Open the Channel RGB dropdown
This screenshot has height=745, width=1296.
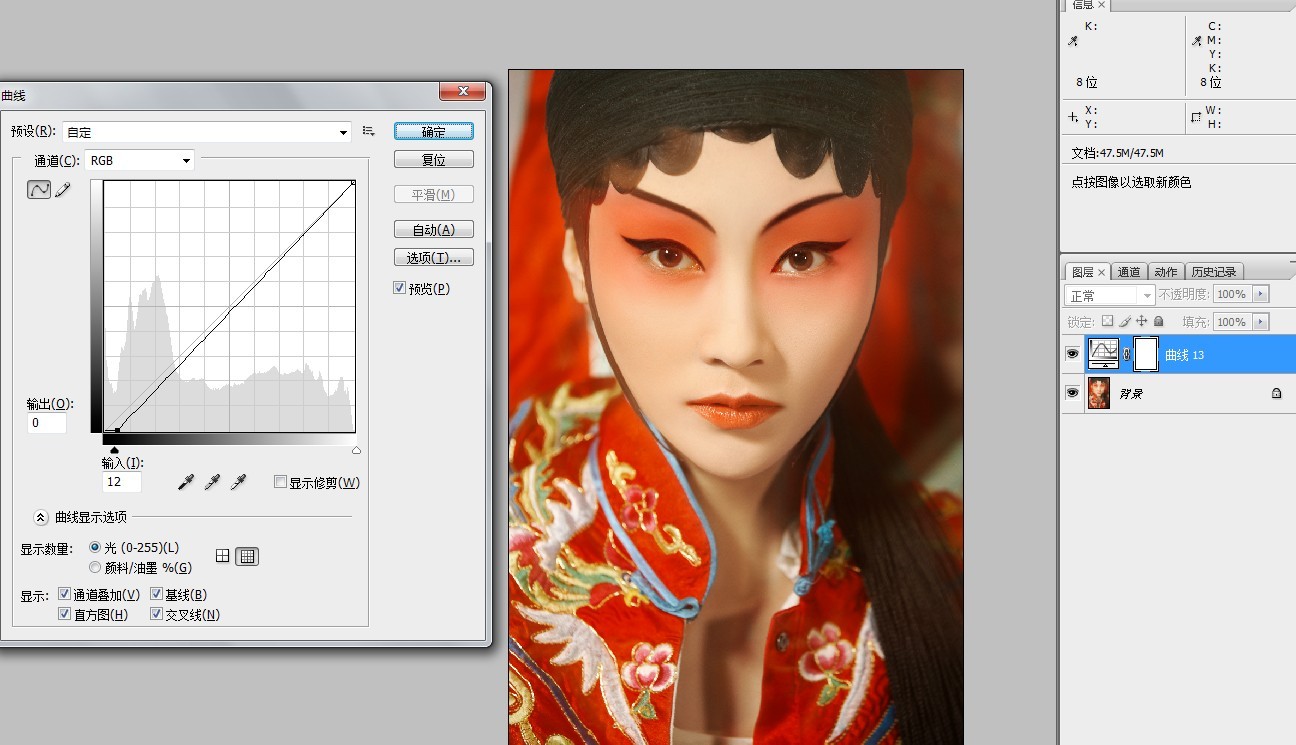(x=140, y=160)
